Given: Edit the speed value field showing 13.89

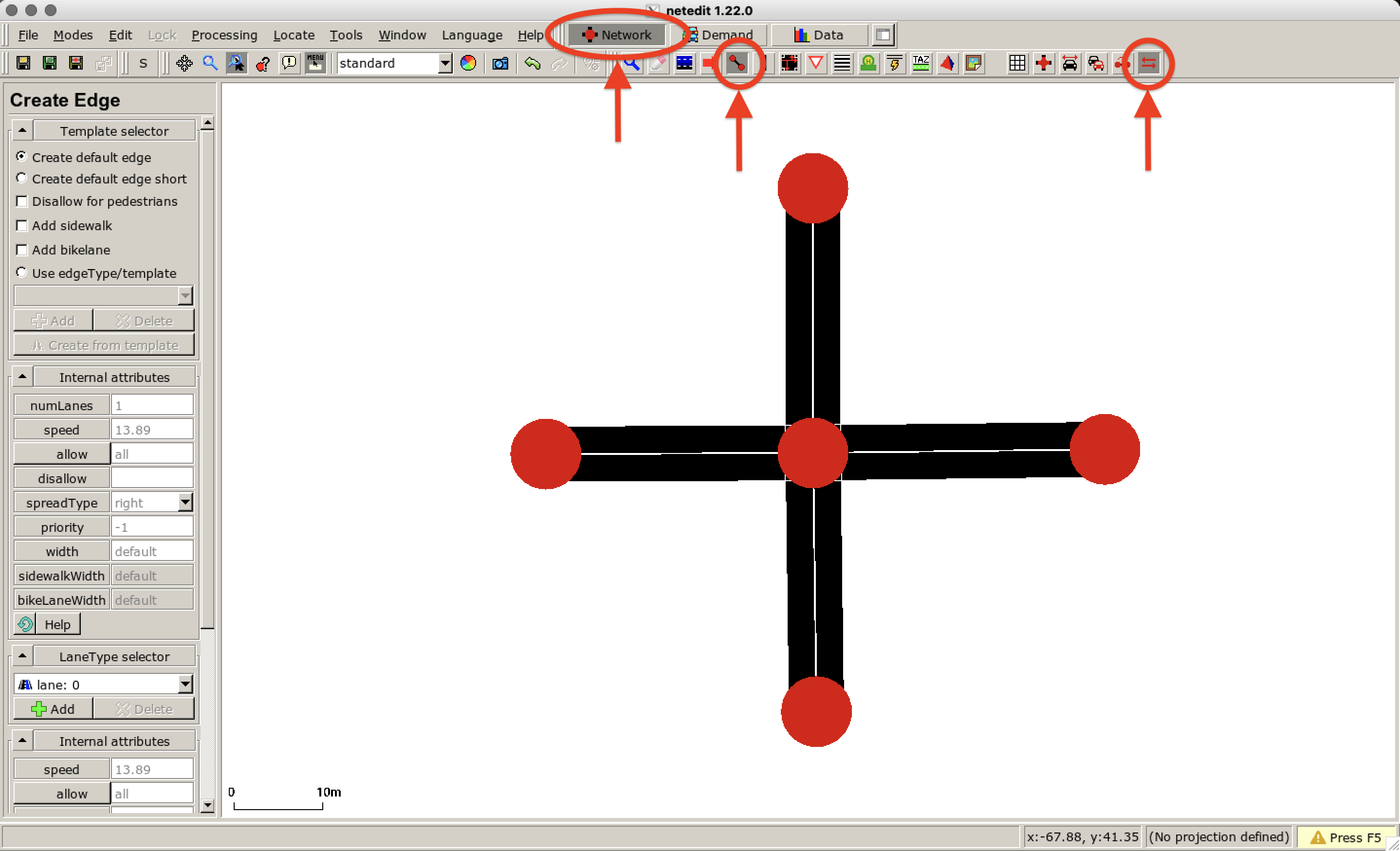Looking at the screenshot, I should [152, 429].
